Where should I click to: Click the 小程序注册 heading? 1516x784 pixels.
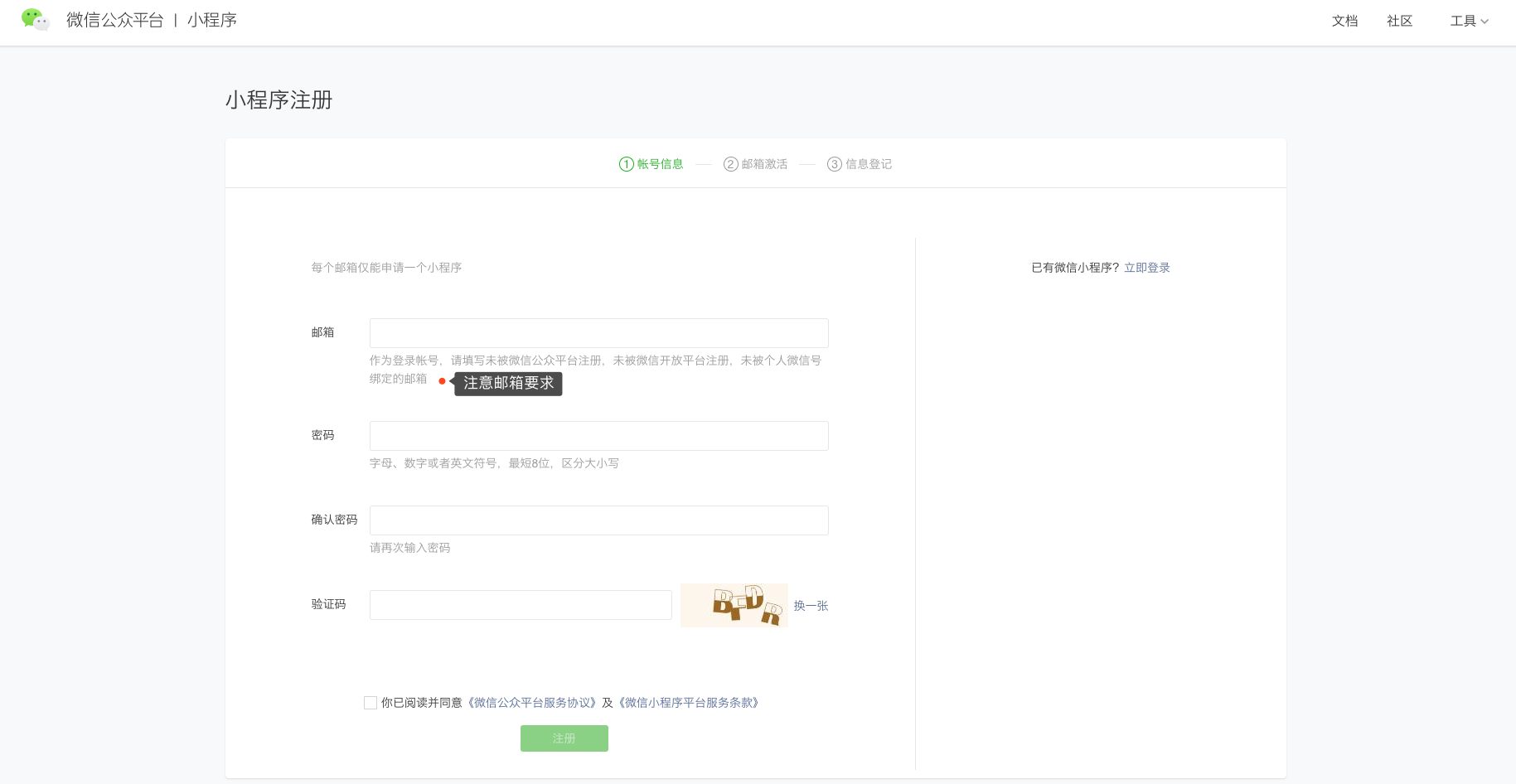[x=279, y=100]
